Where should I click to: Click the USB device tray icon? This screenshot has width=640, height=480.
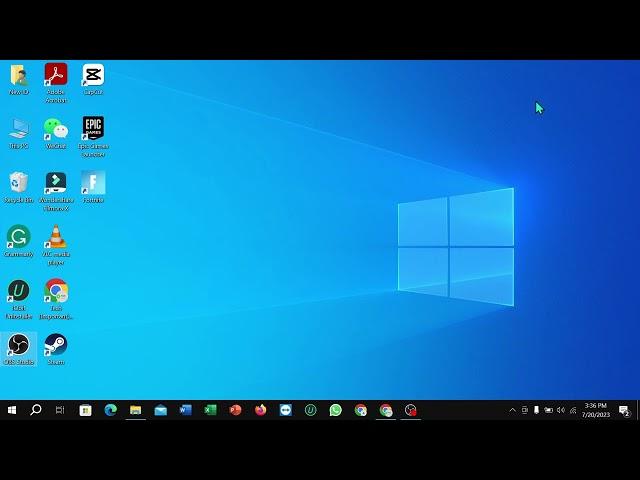[x=536, y=410]
